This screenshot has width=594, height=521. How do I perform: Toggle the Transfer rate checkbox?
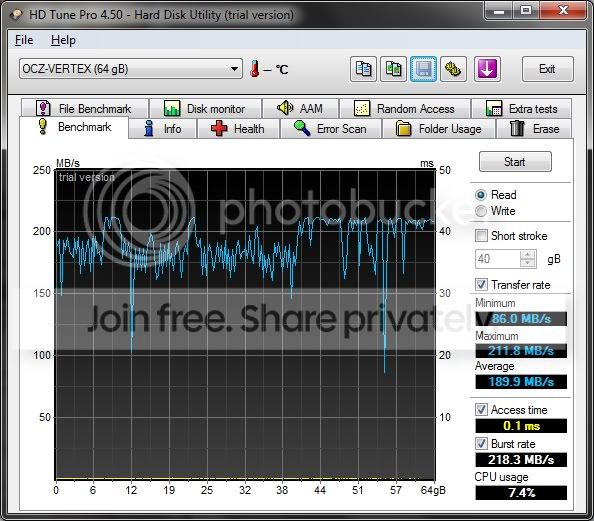coord(481,284)
